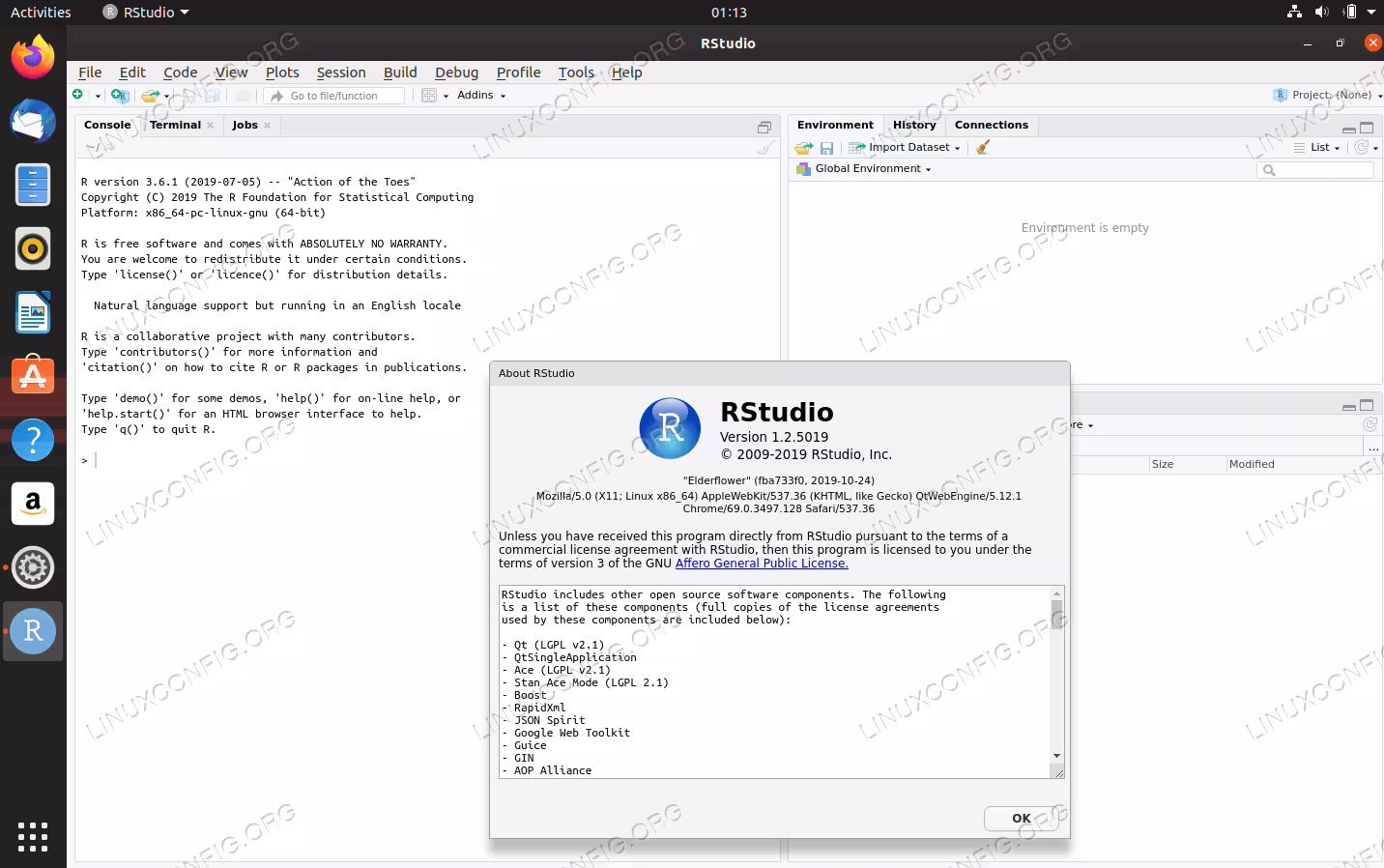Image resolution: width=1384 pixels, height=868 pixels.
Task: Clear workspace objects with the broom icon
Action: pos(983,147)
